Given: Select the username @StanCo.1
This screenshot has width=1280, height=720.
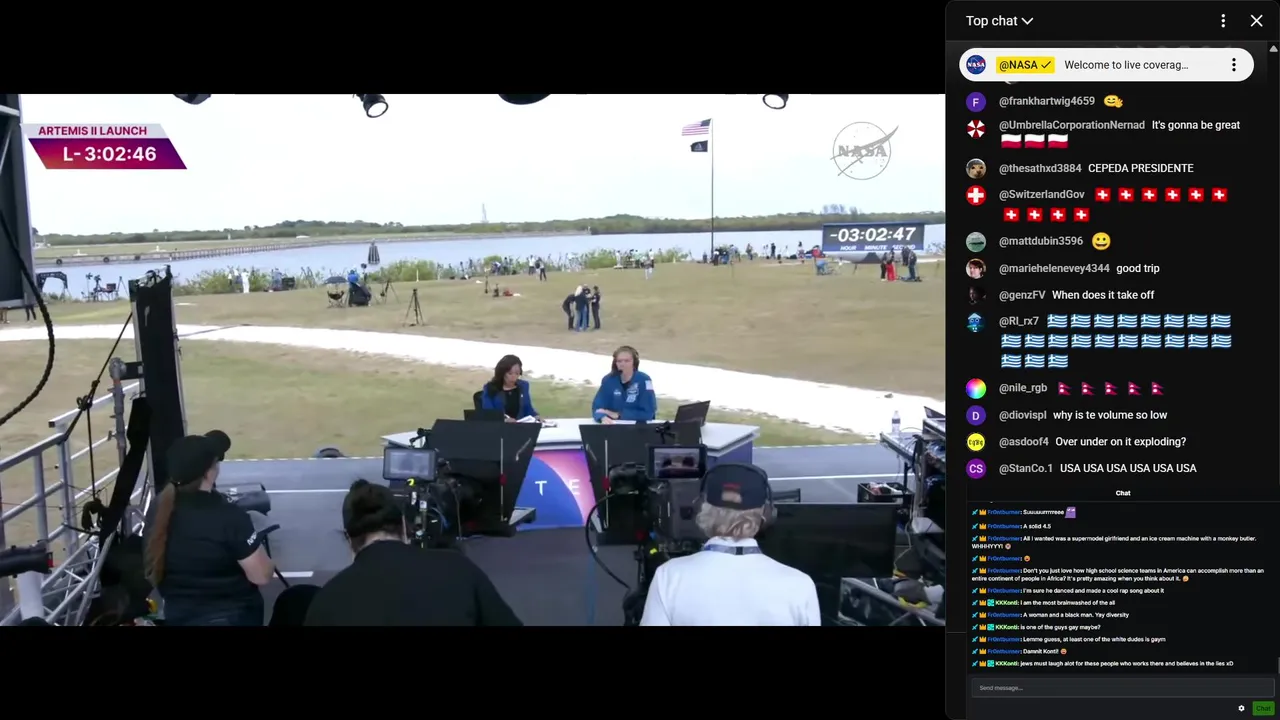Looking at the screenshot, I should 1026,468.
